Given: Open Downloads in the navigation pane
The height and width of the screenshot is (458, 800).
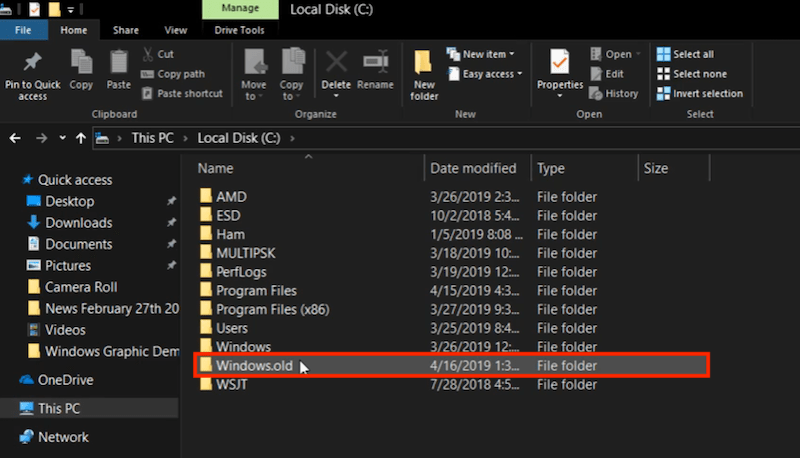Looking at the screenshot, I should pyautogui.click(x=79, y=223).
